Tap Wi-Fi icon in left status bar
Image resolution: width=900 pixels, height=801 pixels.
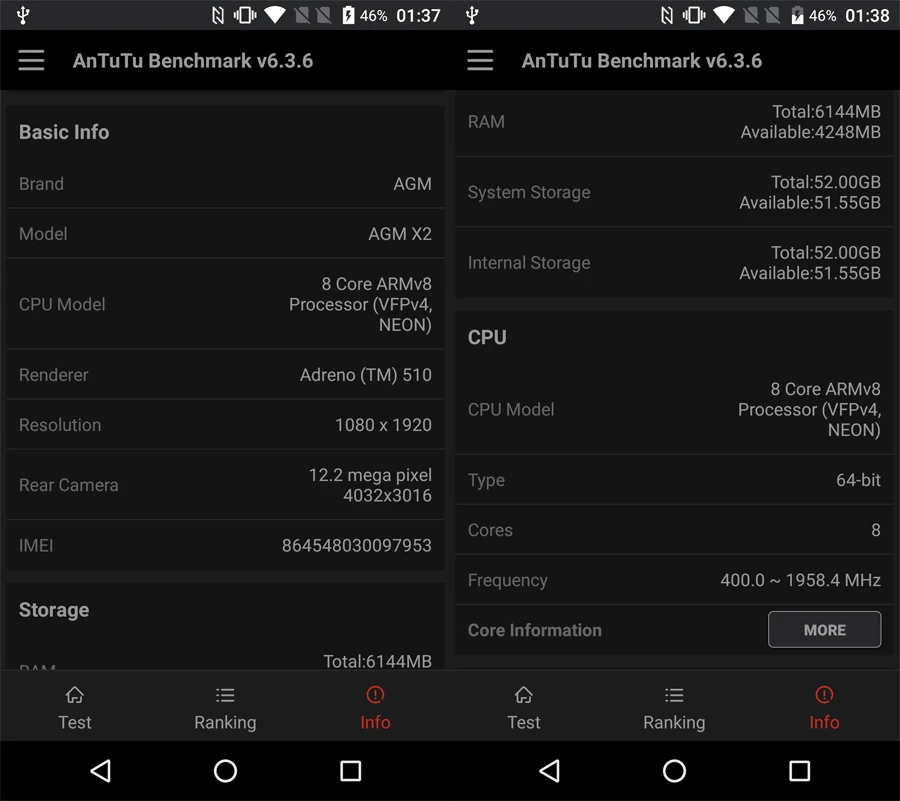(275, 15)
